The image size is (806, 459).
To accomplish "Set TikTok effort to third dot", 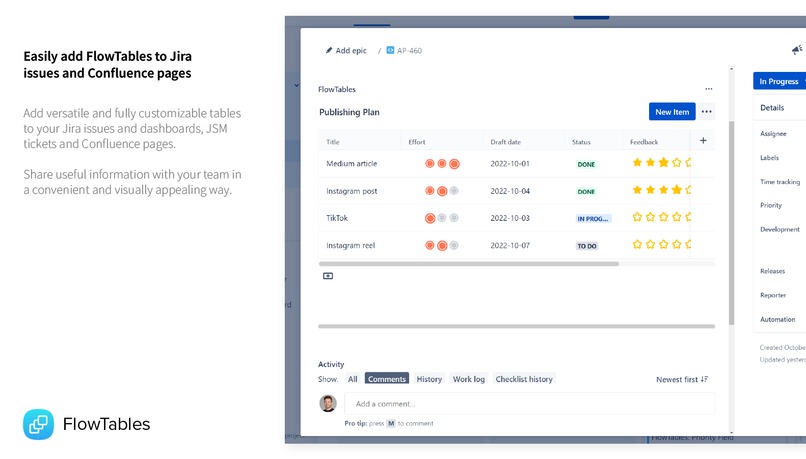I will [454, 218].
